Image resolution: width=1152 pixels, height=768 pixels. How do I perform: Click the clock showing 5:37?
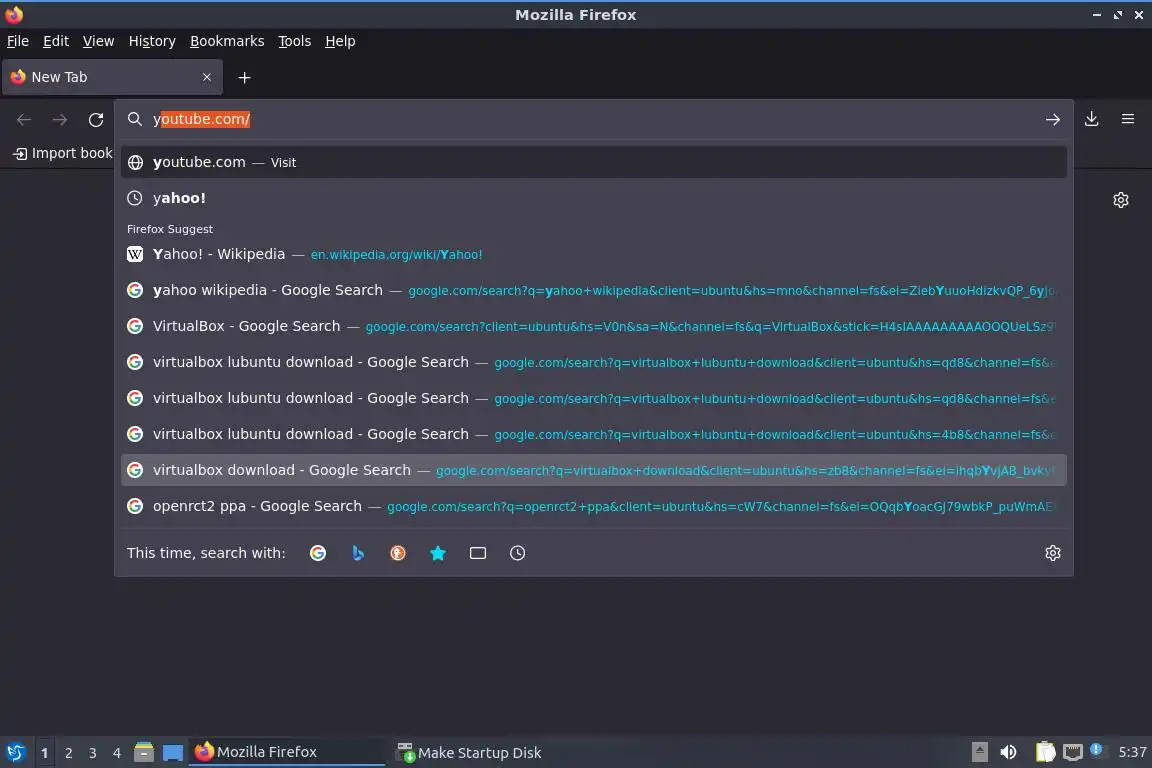click(1132, 753)
